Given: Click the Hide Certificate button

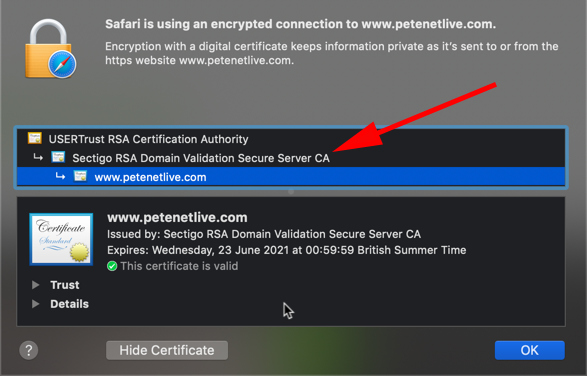Looking at the screenshot, I should tap(167, 350).
